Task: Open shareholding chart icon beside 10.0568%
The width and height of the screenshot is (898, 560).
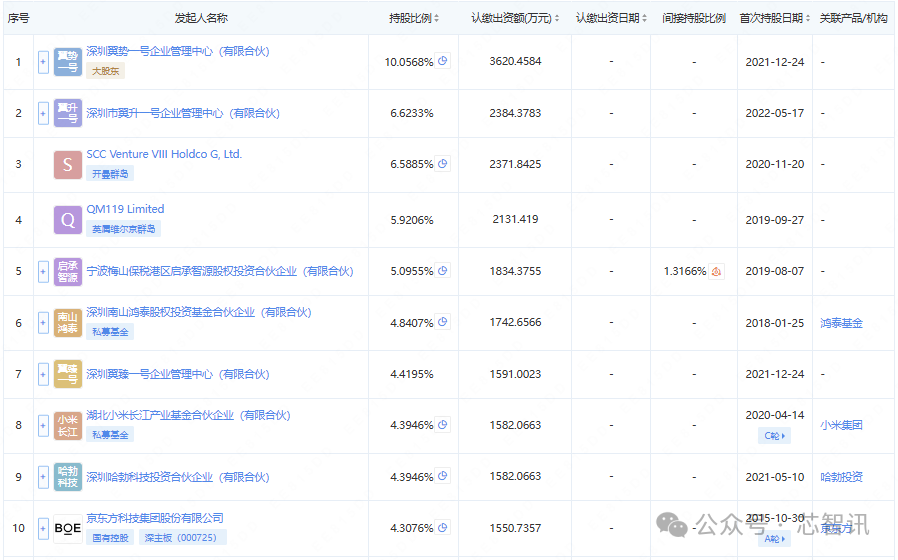Action: (x=443, y=61)
